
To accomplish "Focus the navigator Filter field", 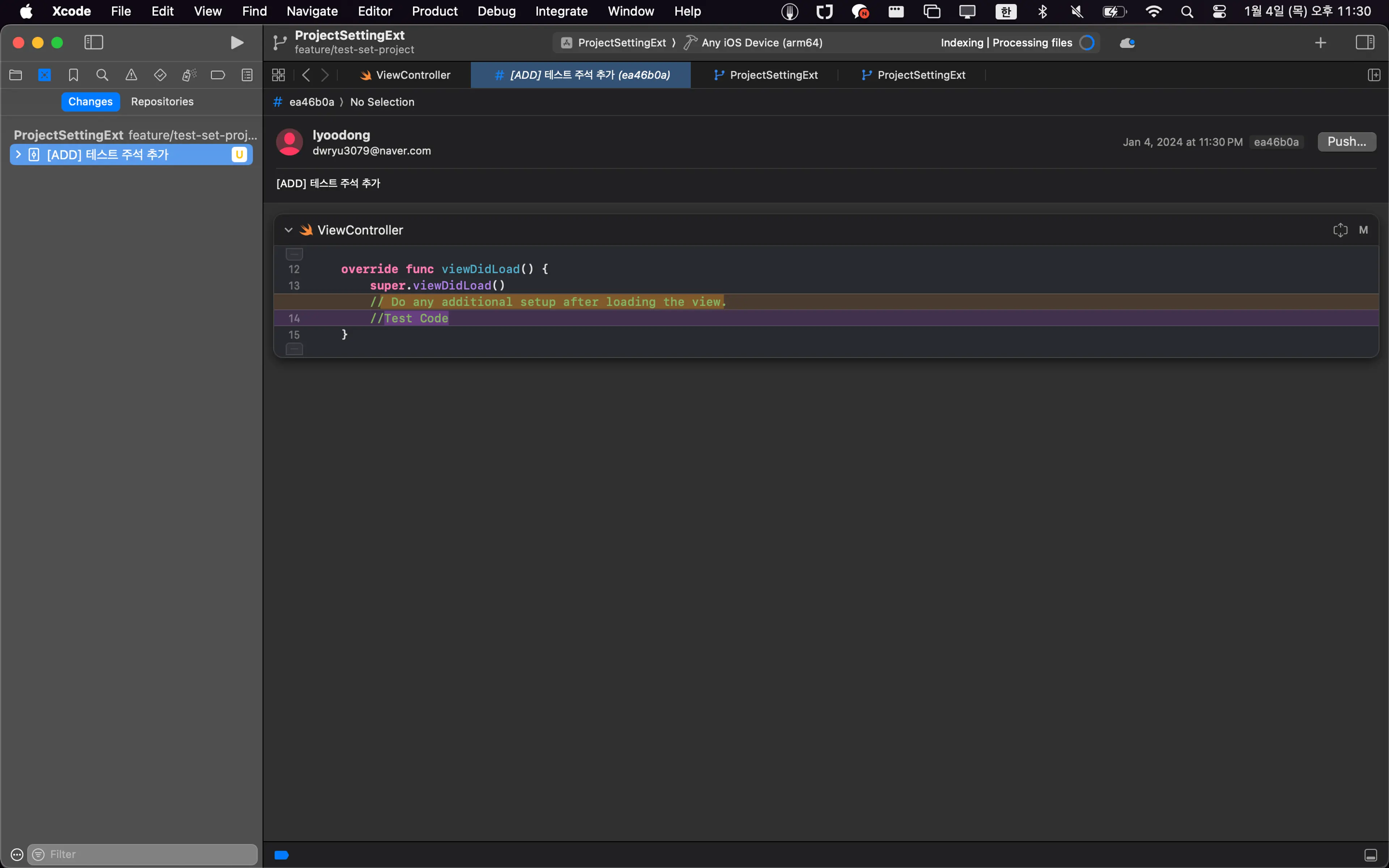I will 143,854.
